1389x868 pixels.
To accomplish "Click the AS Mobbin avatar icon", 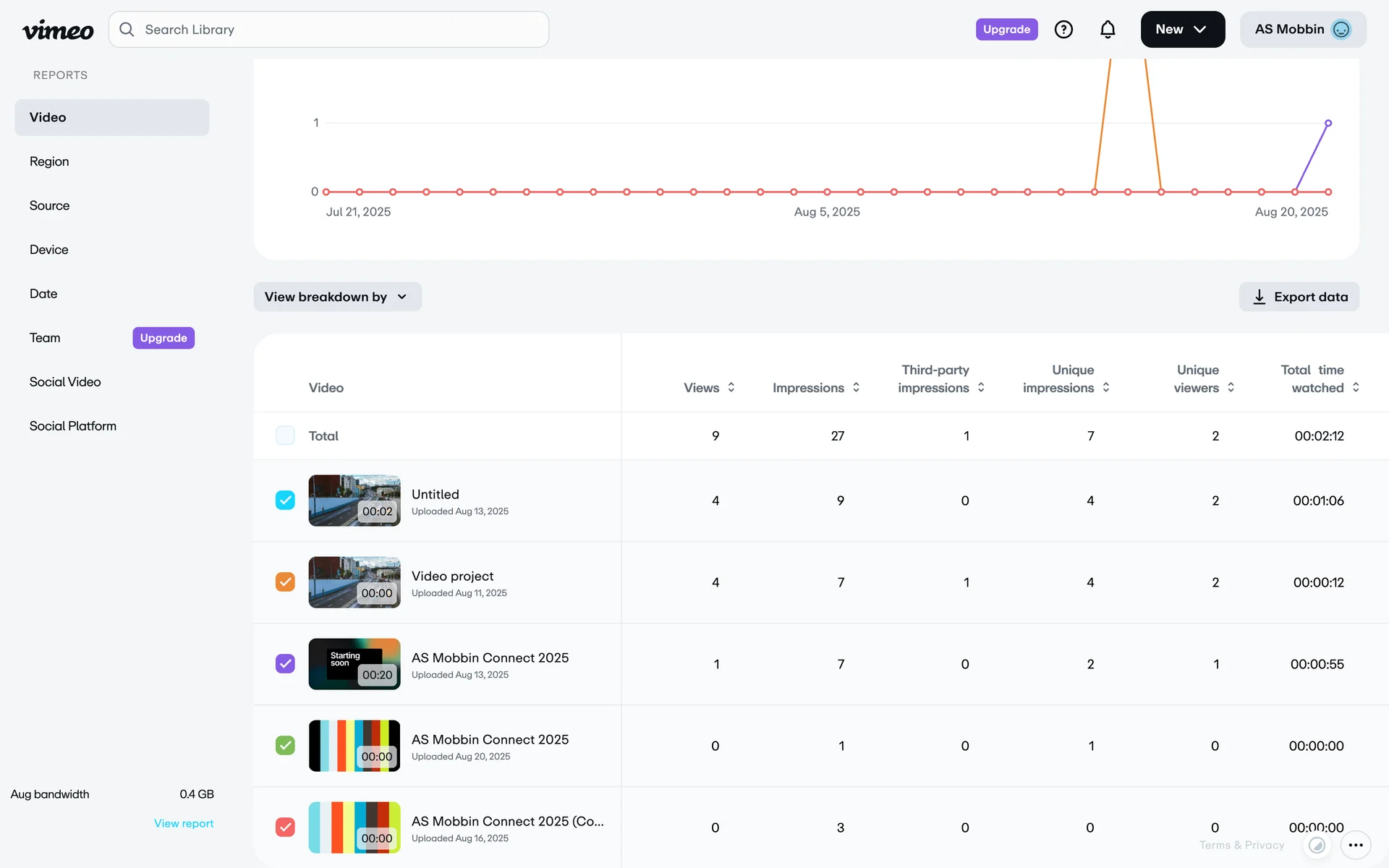I will point(1341,30).
